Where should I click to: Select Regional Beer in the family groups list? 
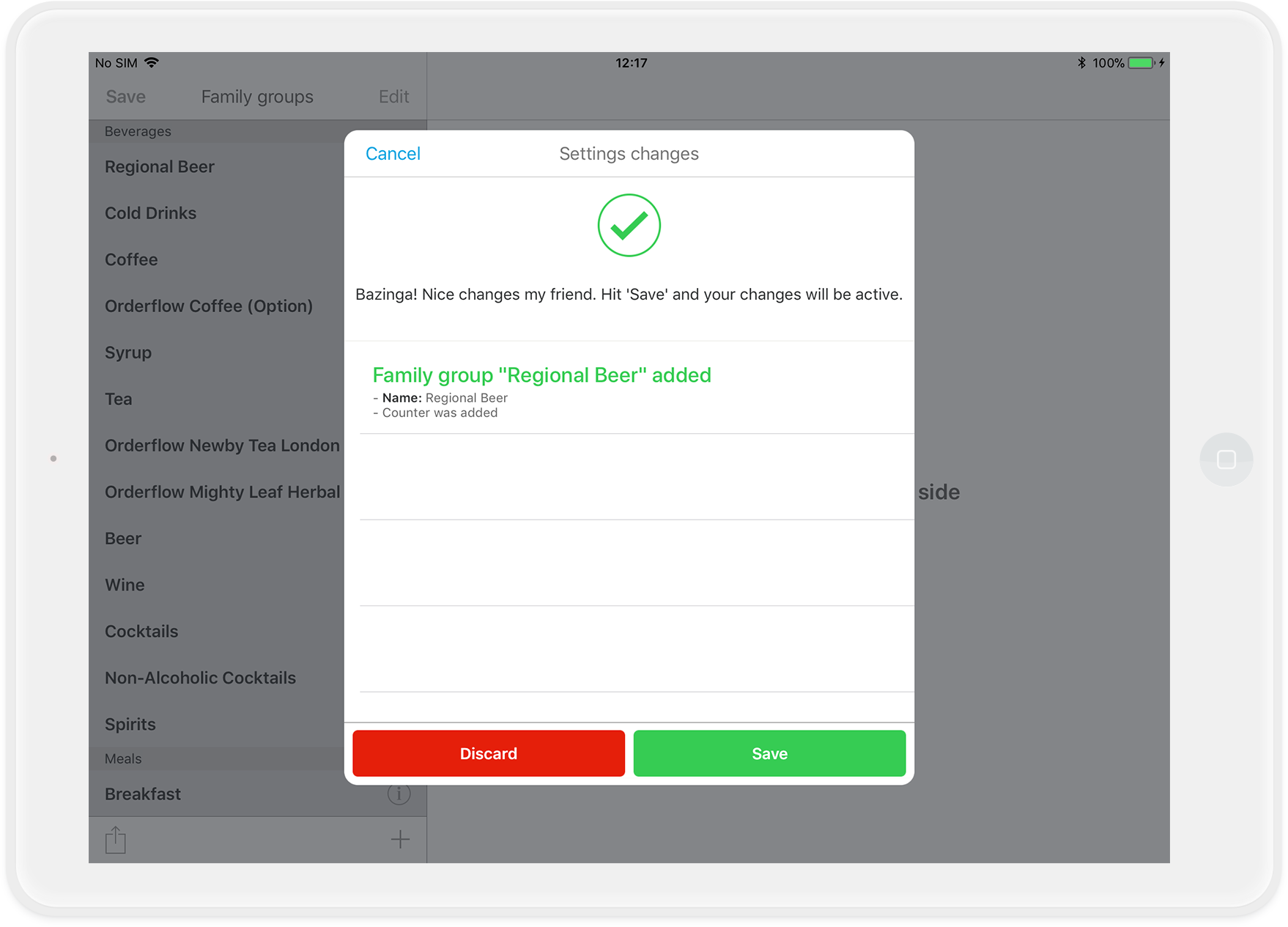(x=217, y=167)
